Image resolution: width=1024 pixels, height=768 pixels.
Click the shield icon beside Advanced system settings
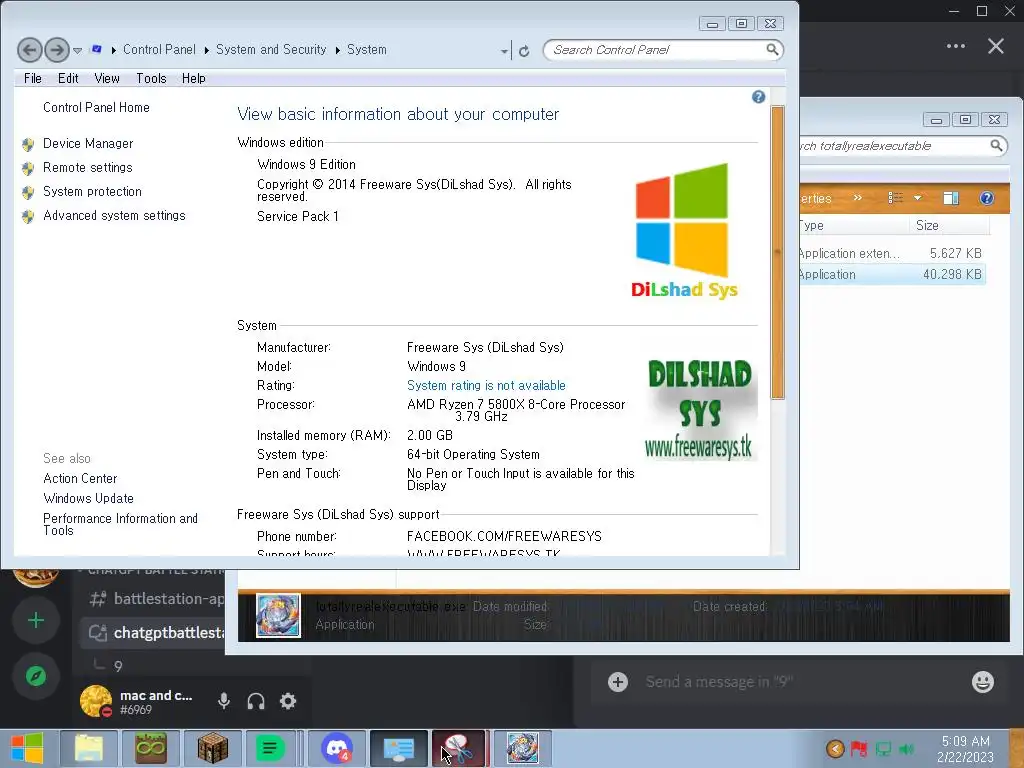[28, 217]
